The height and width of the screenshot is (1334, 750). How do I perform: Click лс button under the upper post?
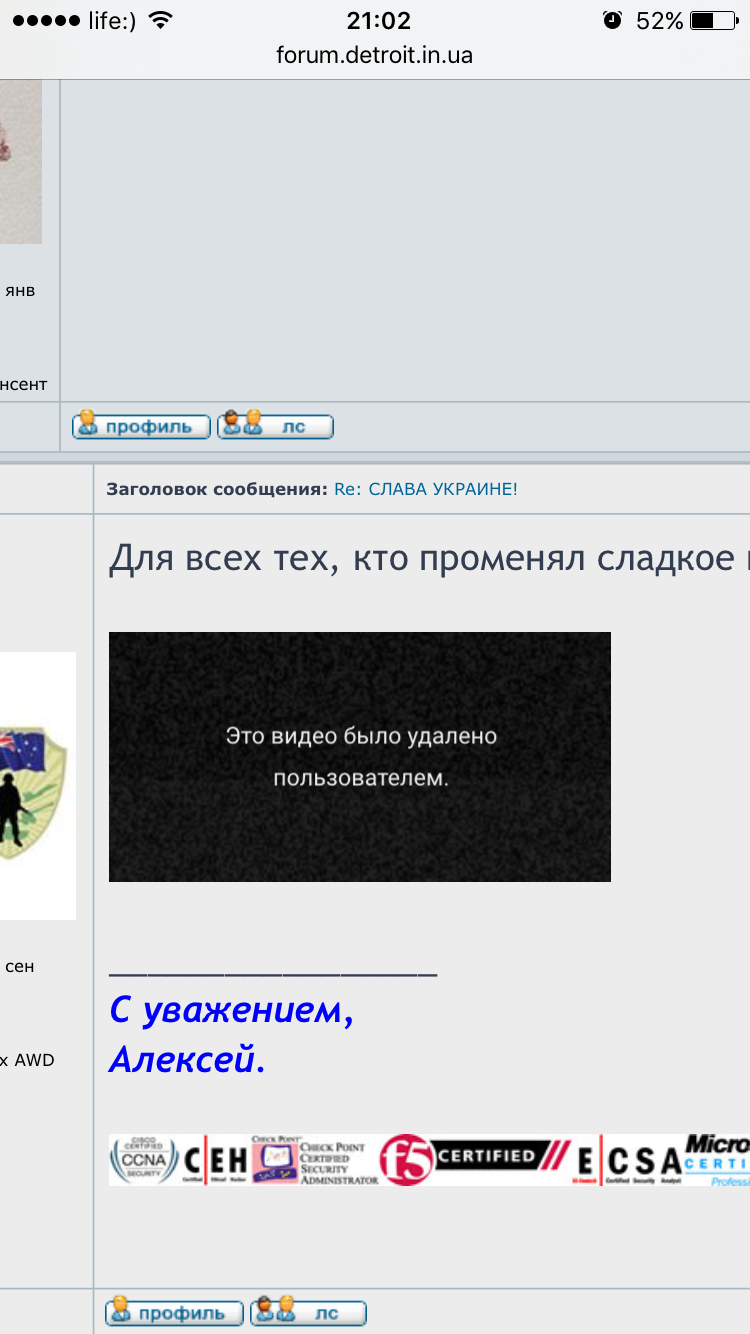pyautogui.click(x=275, y=427)
